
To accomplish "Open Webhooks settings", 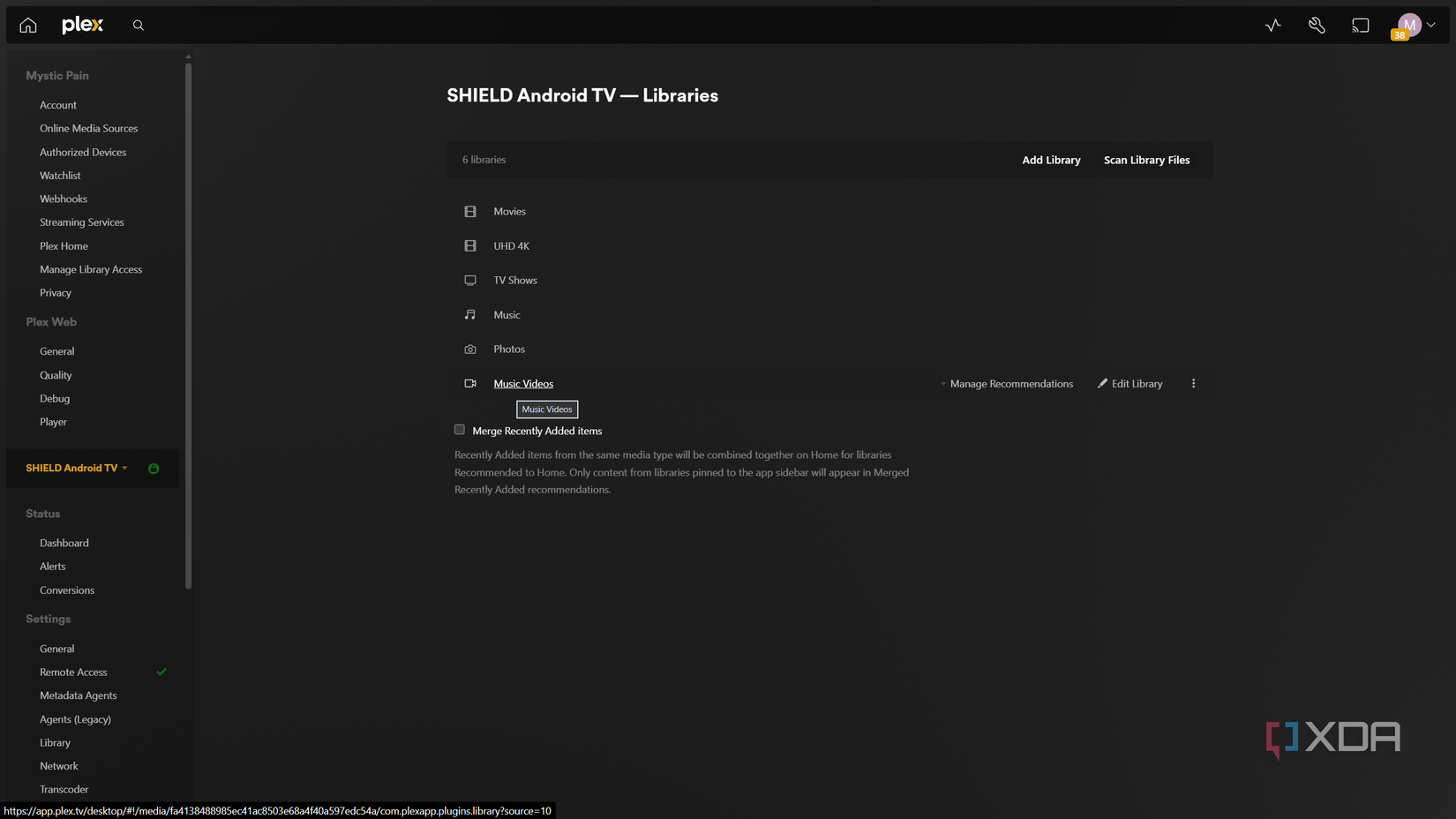I will [64, 199].
